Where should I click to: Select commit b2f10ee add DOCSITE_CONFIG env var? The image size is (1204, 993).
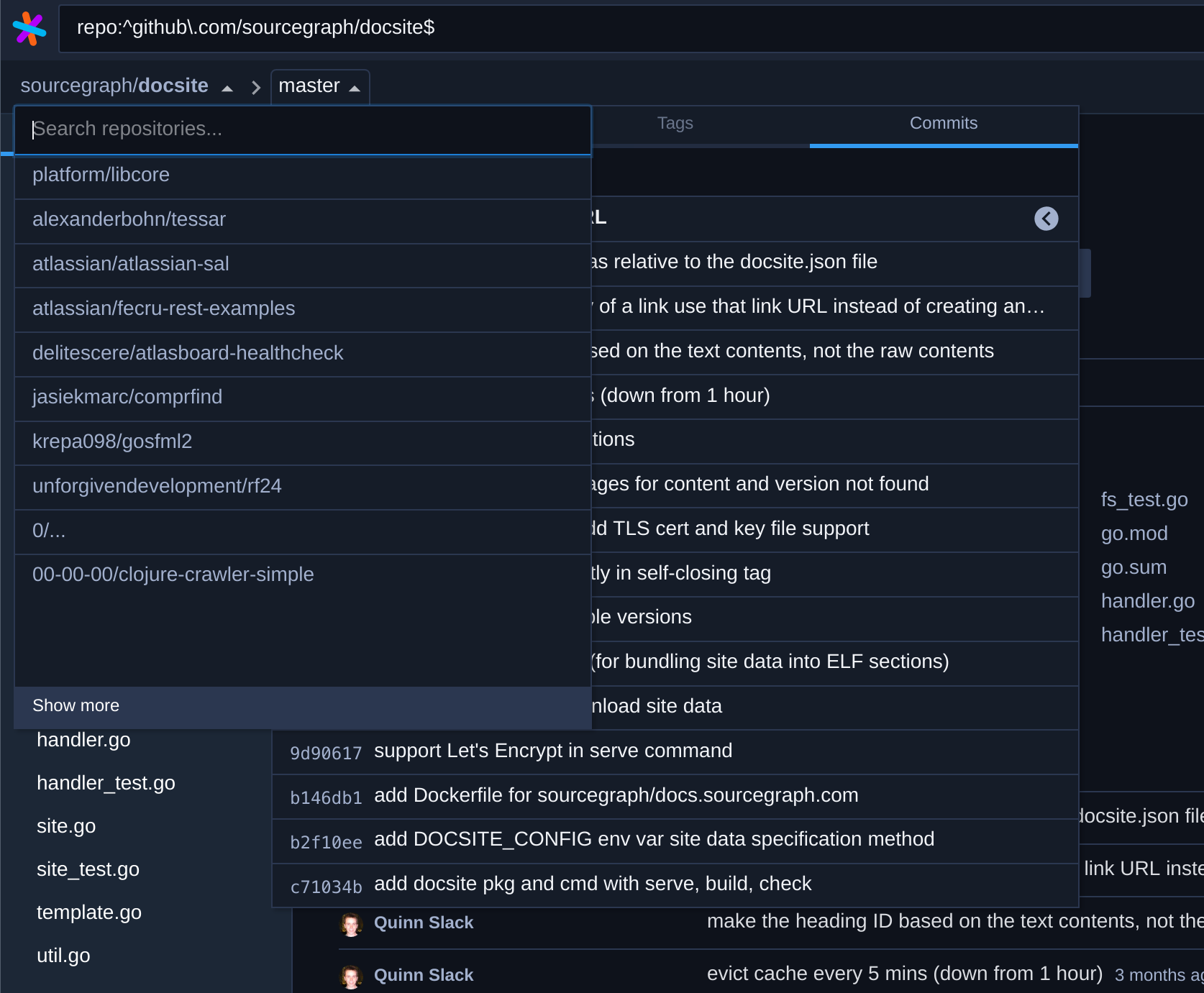pos(675,841)
